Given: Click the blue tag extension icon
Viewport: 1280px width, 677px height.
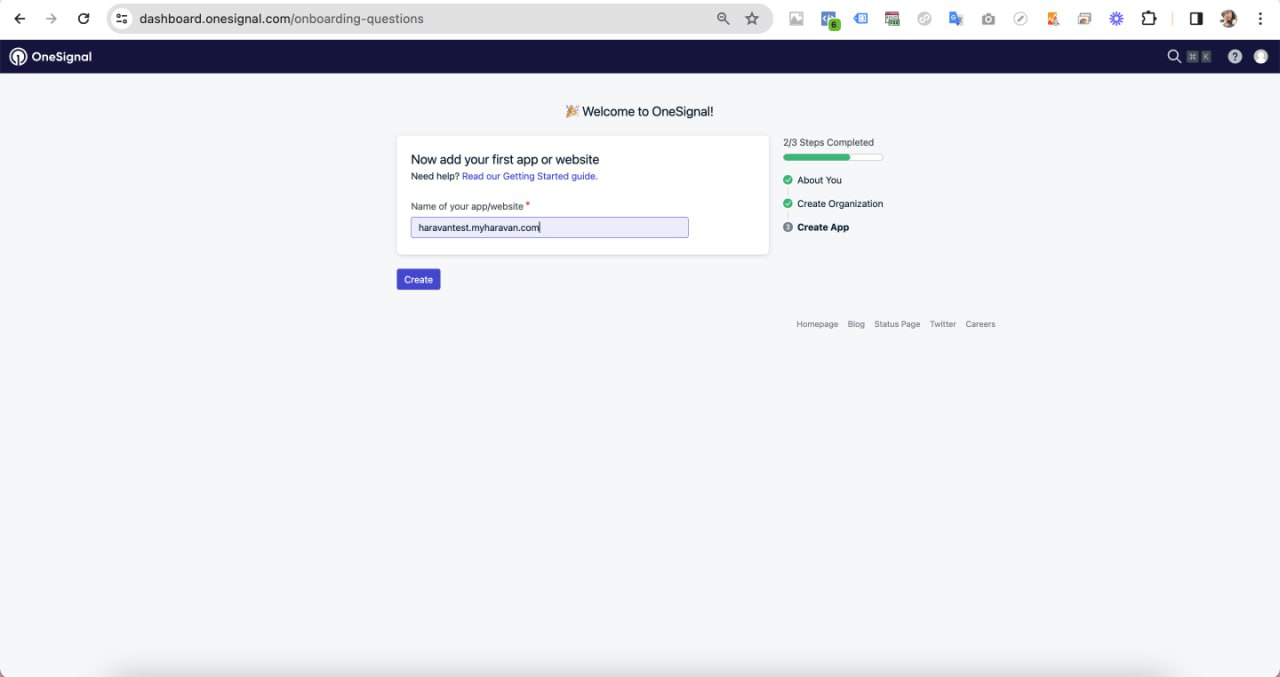Looking at the screenshot, I should click(860, 18).
